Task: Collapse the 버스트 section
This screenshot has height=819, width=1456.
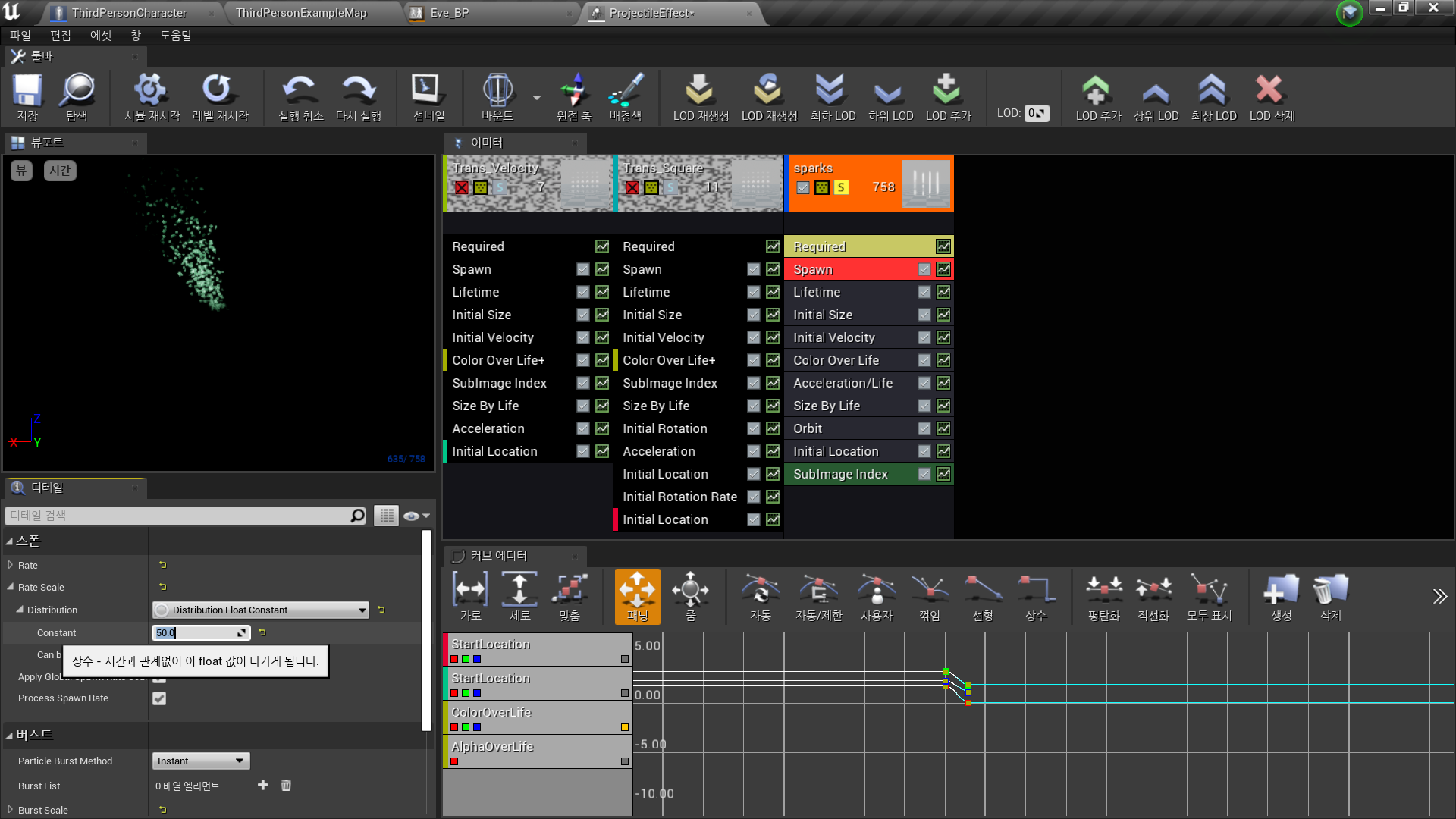Action: pyautogui.click(x=11, y=734)
